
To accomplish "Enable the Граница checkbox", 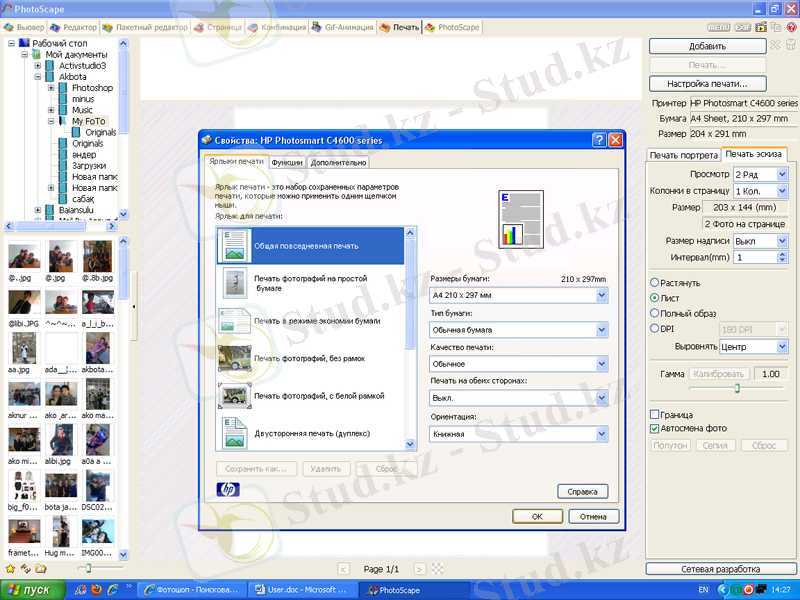I will 655,414.
